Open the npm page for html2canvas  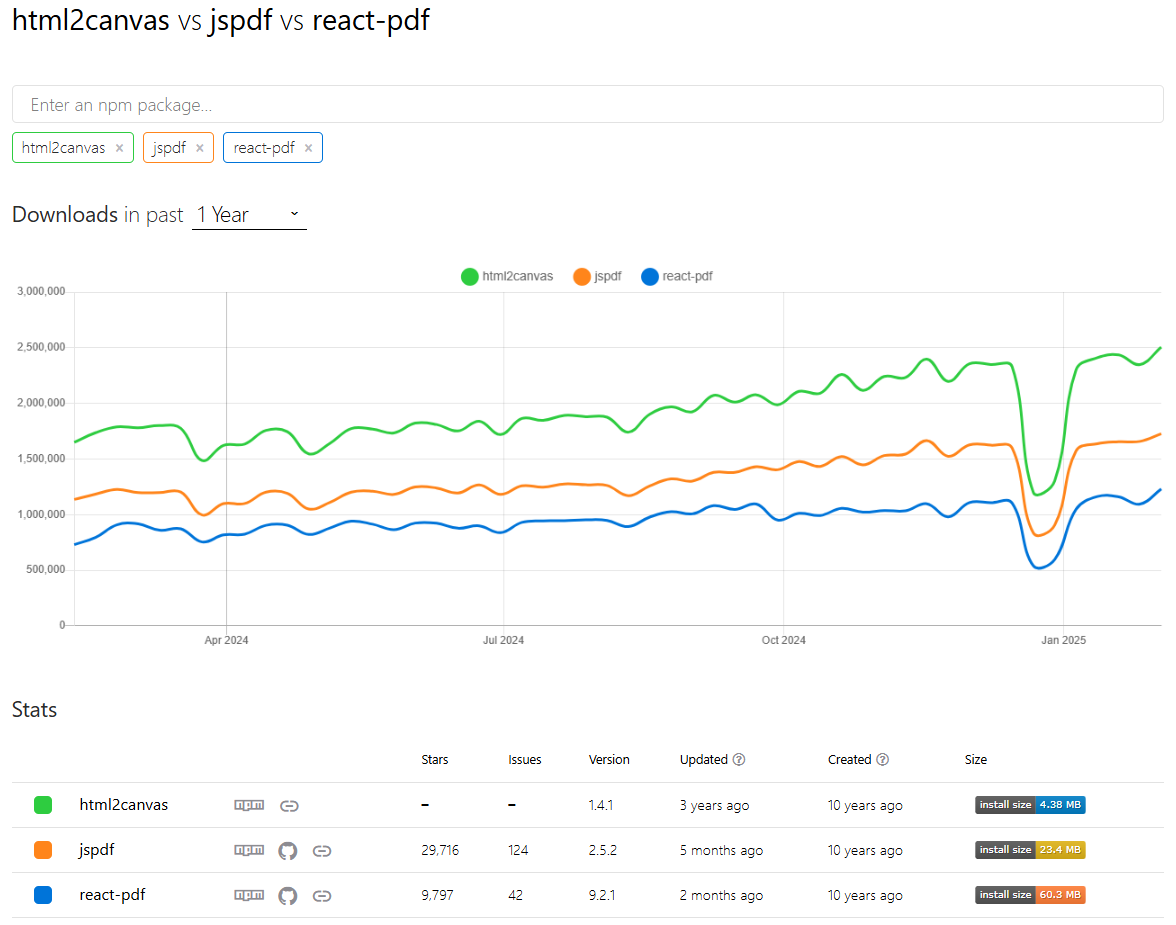(x=248, y=804)
